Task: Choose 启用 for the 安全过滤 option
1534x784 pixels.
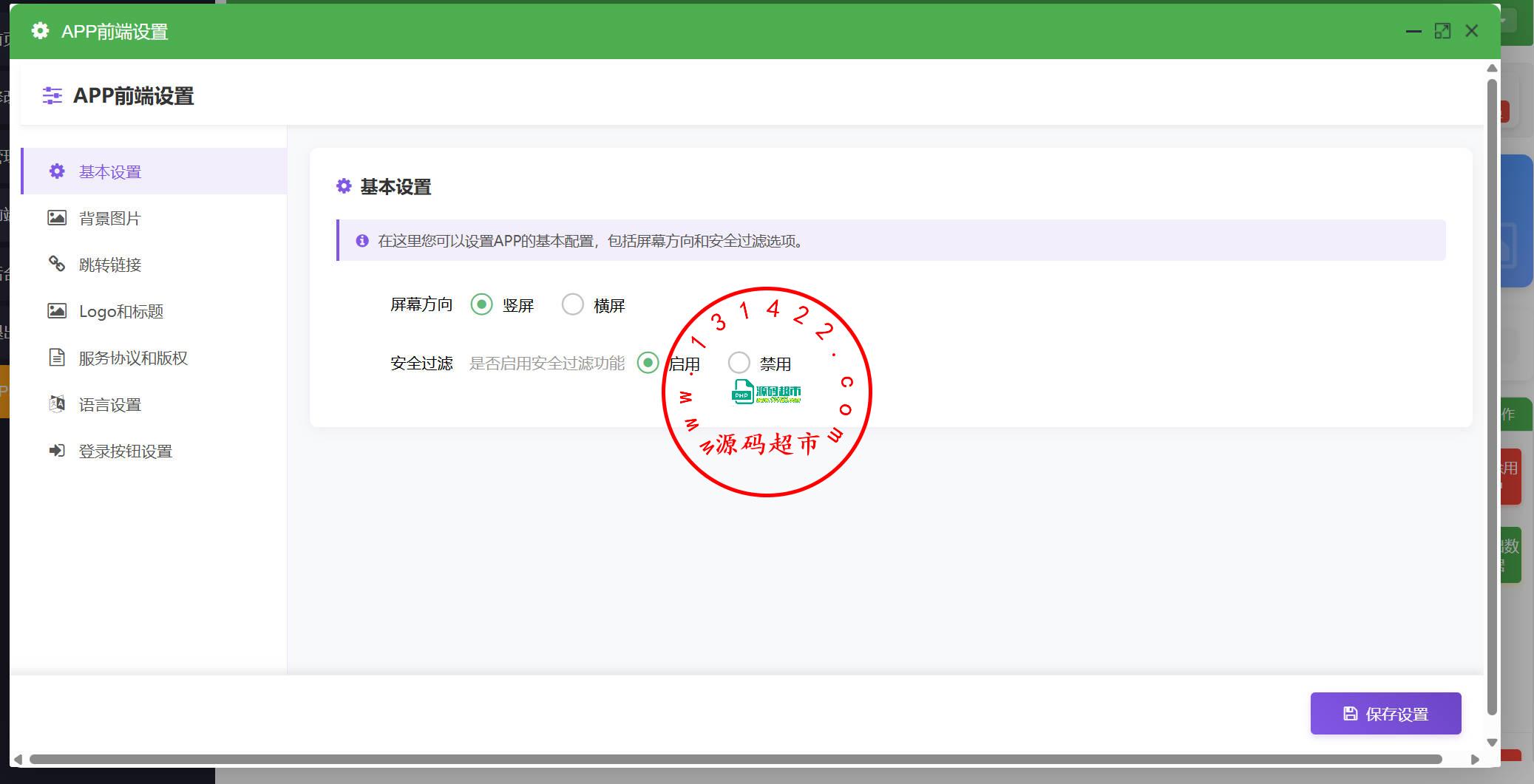Action: (x=648, y=363)
